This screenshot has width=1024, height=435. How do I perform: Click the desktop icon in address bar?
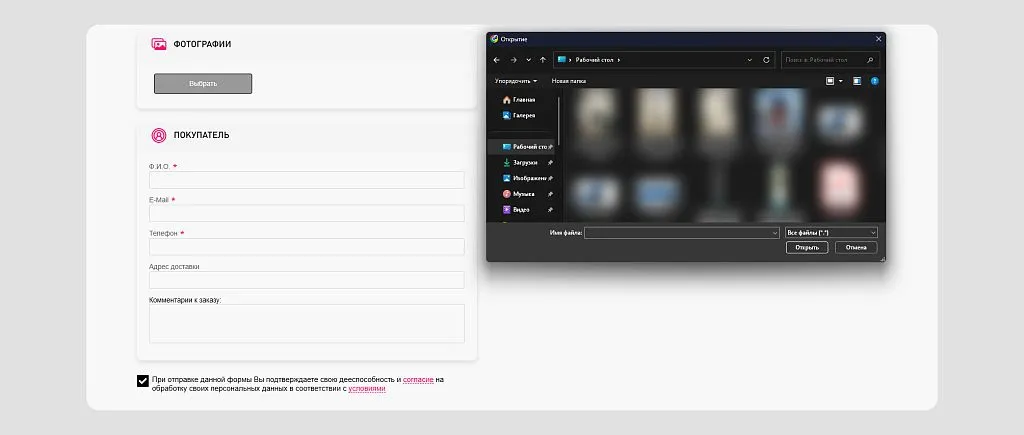point(562,60)
